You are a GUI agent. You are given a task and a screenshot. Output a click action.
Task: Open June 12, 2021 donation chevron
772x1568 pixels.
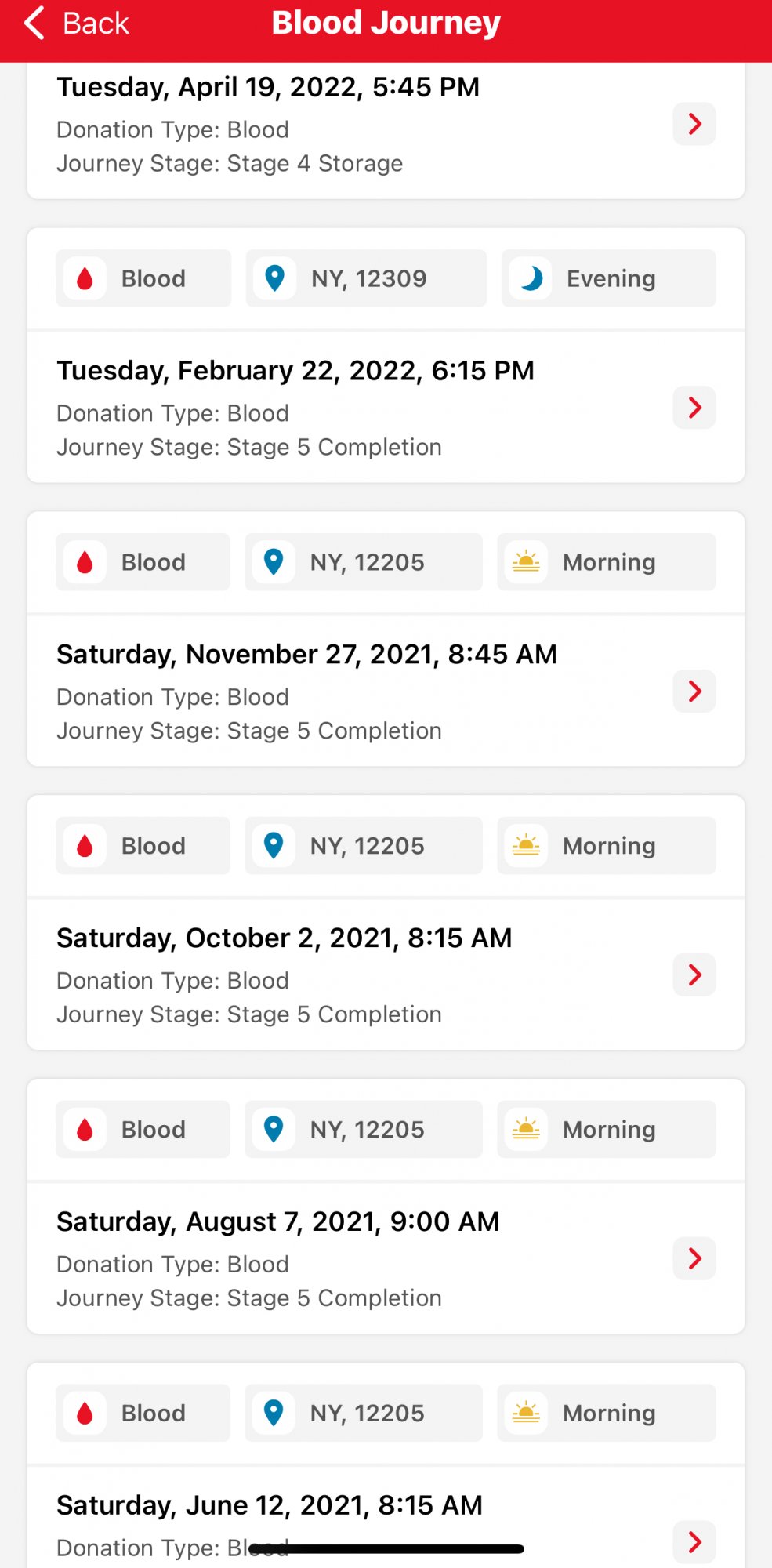(x=694, y=1542)
